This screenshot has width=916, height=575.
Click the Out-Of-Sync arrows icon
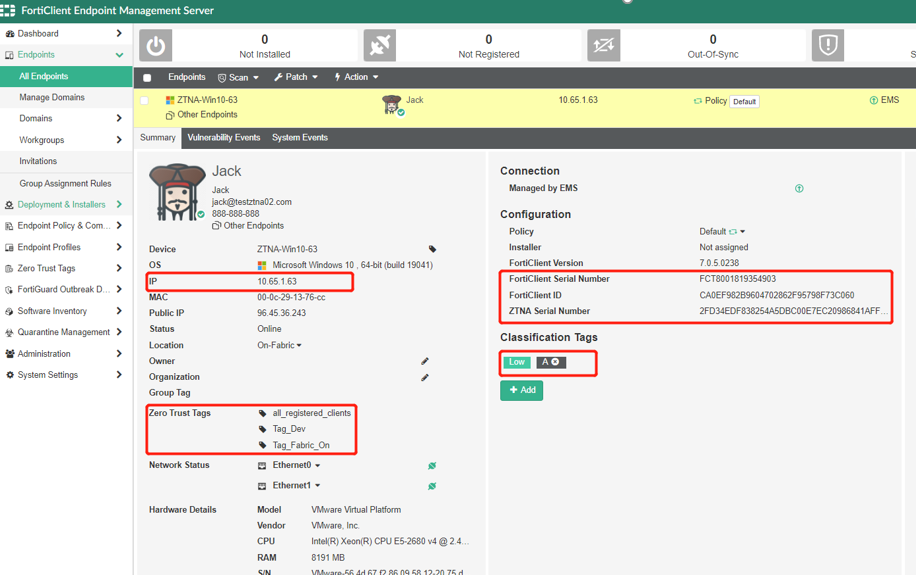pos(603,45)
